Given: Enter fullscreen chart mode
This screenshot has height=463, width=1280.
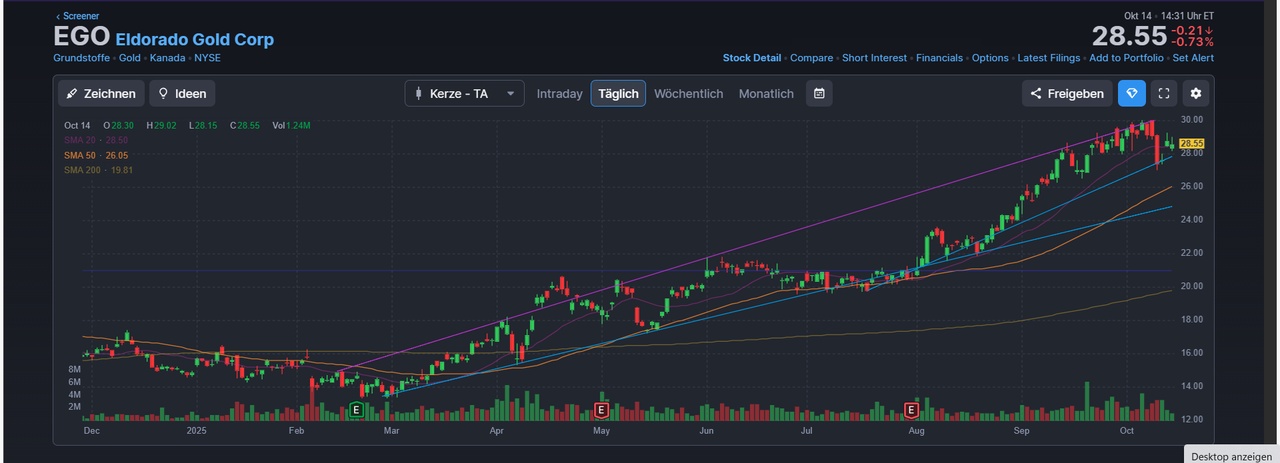Looking at the screenshot, I should (1164, 93).
